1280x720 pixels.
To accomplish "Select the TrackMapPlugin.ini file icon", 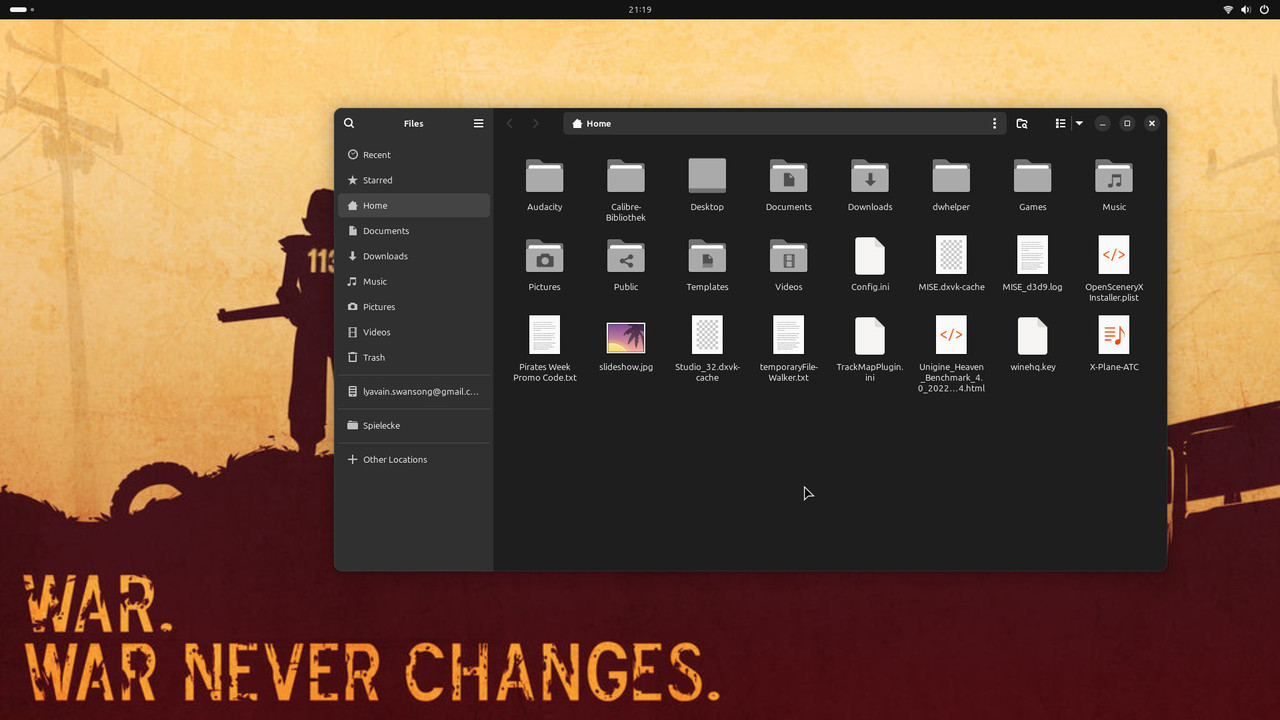I will coord(870,335).
